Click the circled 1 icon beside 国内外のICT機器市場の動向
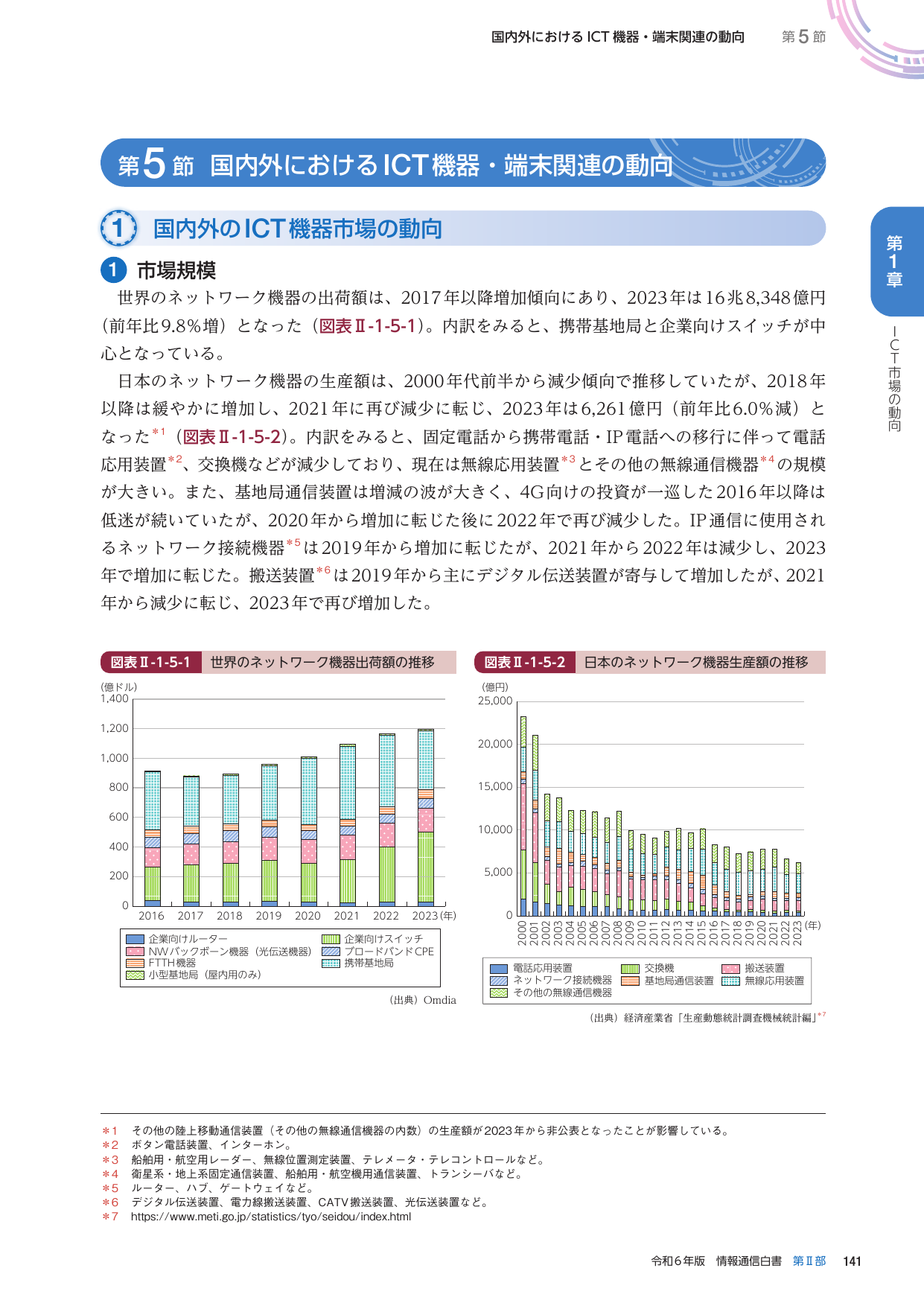 point(118,229)
